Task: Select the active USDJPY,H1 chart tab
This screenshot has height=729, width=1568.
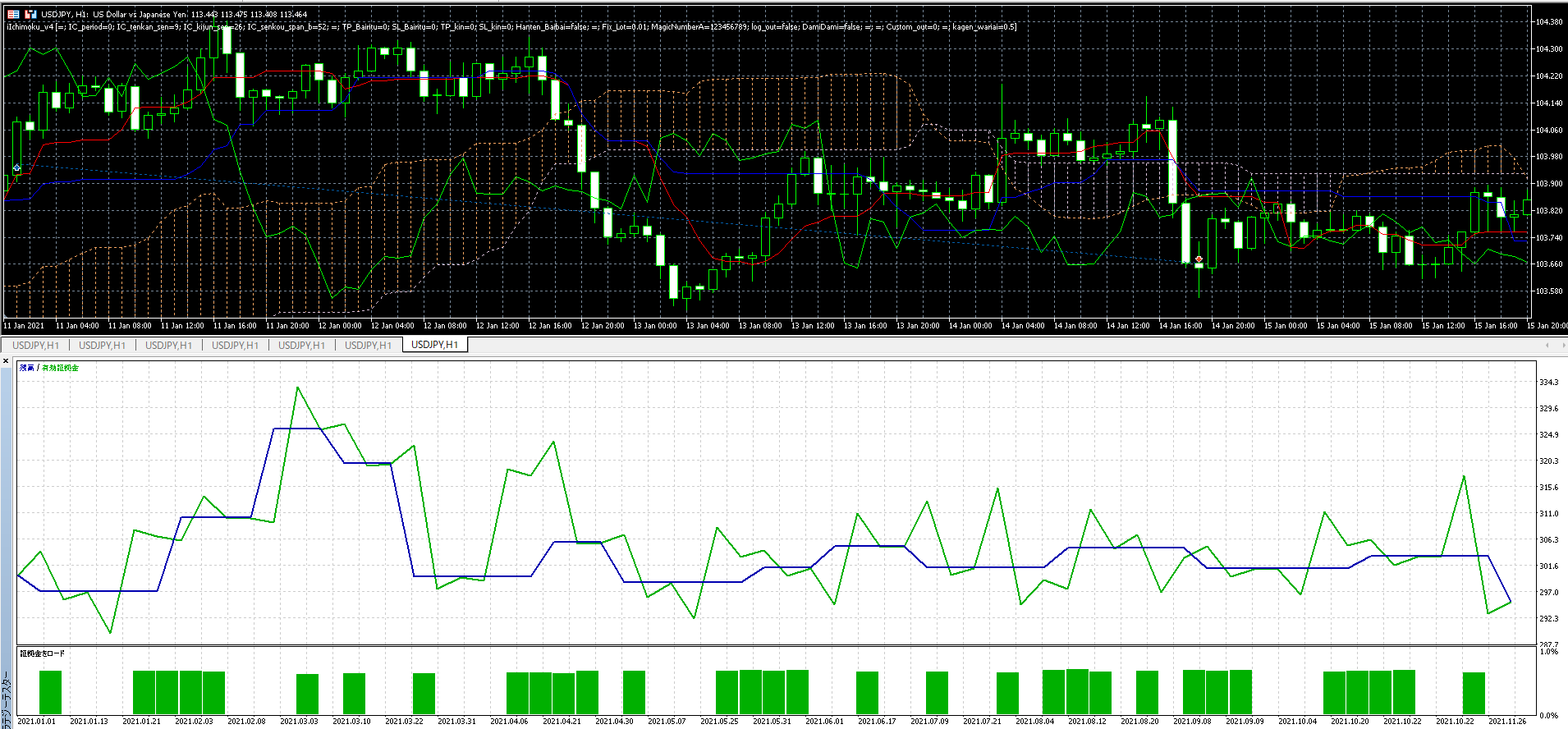Action: tap(434, 345)
